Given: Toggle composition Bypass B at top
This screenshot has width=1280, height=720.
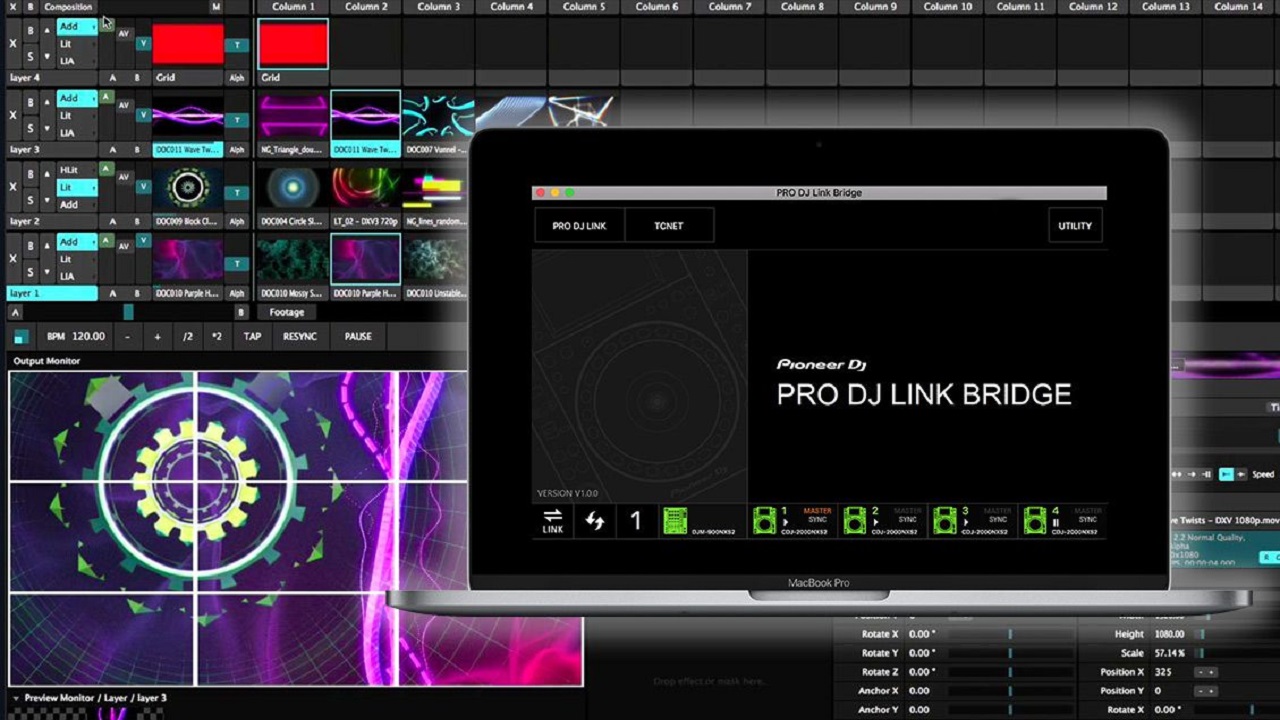Looking at the screenshot, I should click(x=31, y=7).
